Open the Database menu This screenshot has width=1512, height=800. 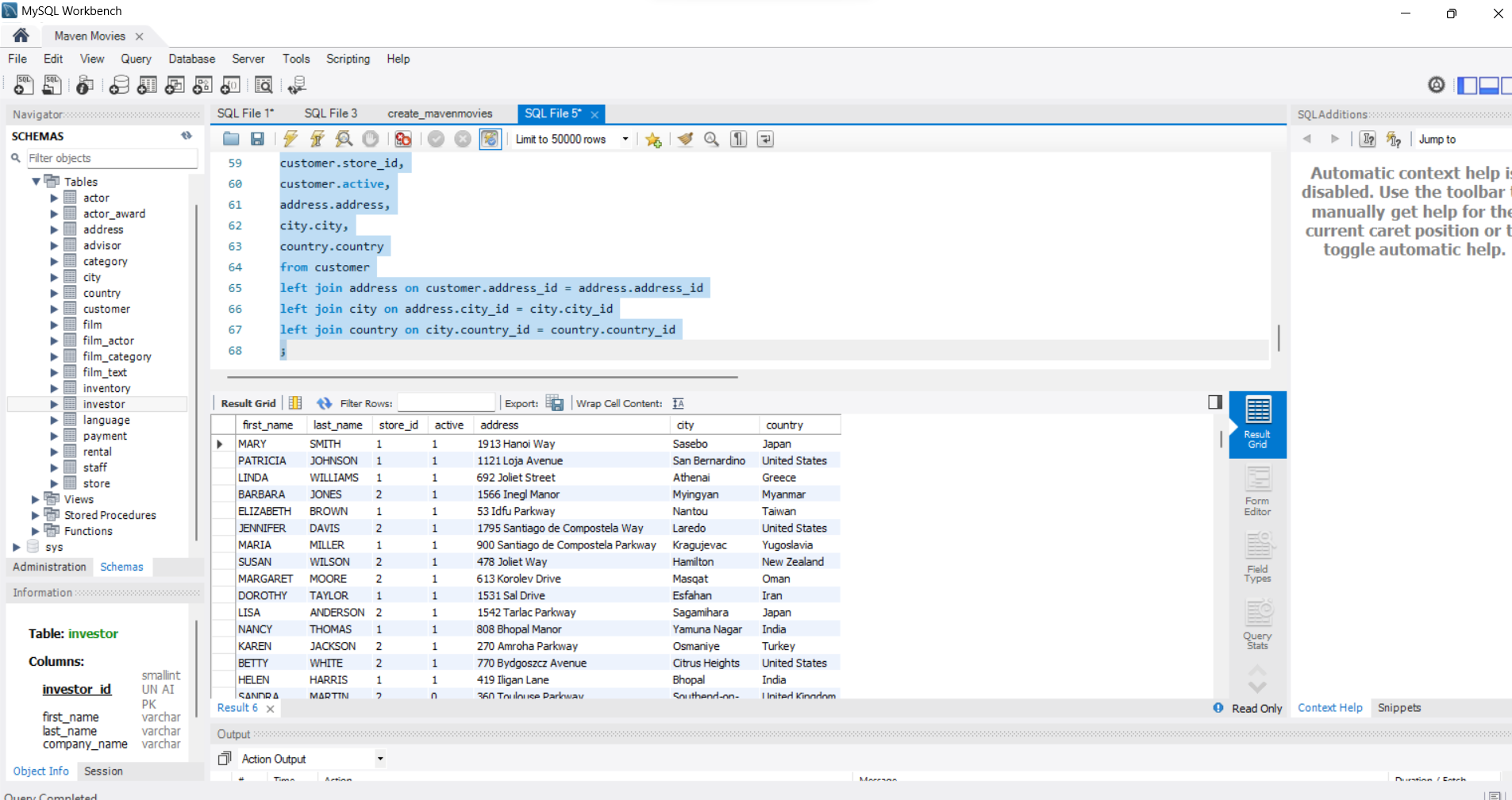click(x=191, y=59)
